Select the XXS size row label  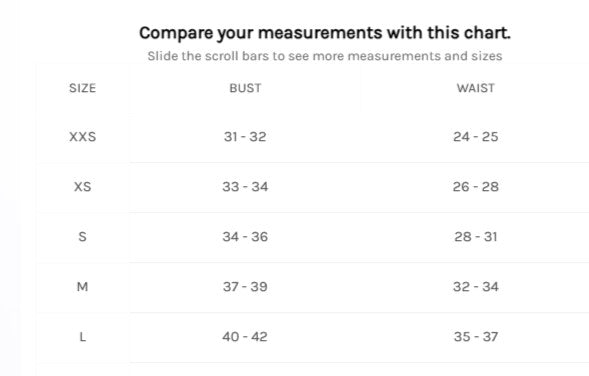point(83,137)
